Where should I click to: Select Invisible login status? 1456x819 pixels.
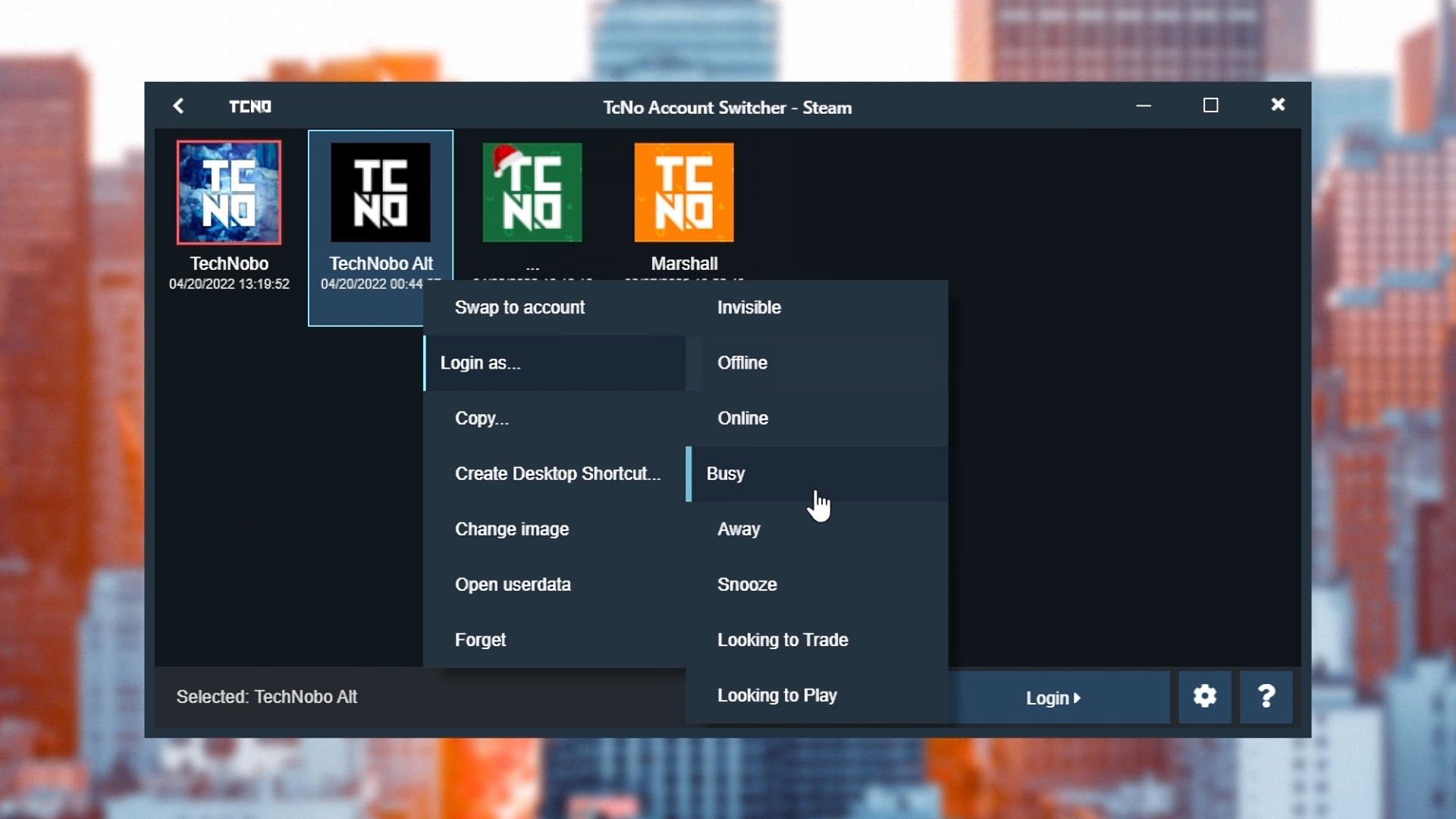tap(749, 307)
